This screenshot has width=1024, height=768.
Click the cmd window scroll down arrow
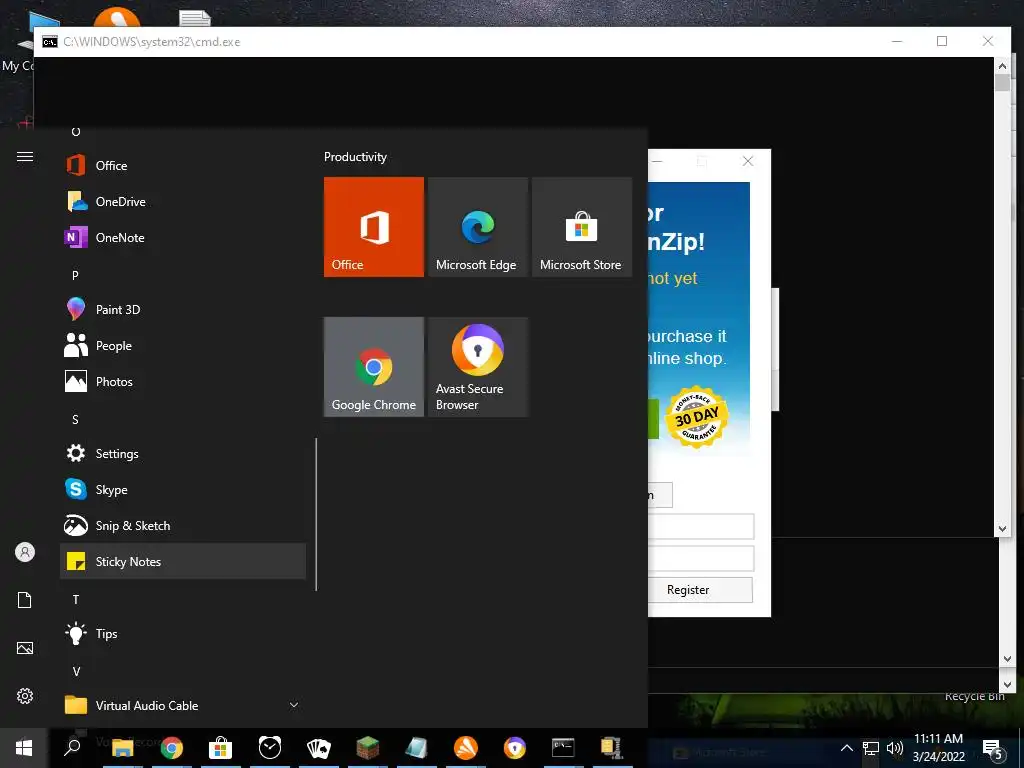pos(1002,528)
